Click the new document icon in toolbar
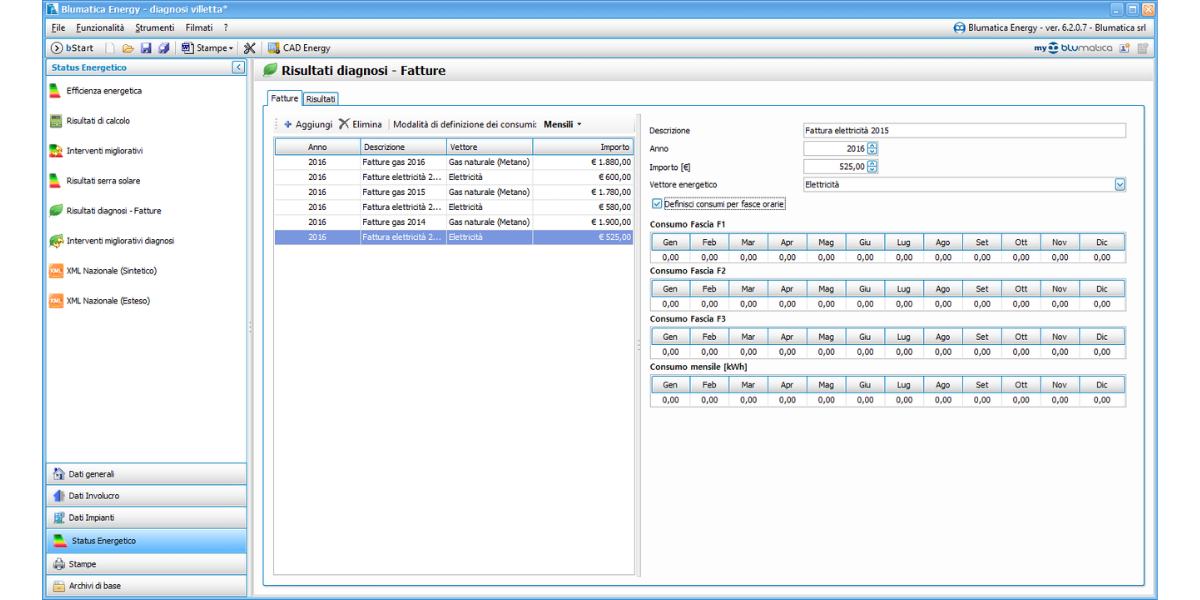The height and width of the screenshot is (600, 1200). pyautogui.click(x=111, y=48)
